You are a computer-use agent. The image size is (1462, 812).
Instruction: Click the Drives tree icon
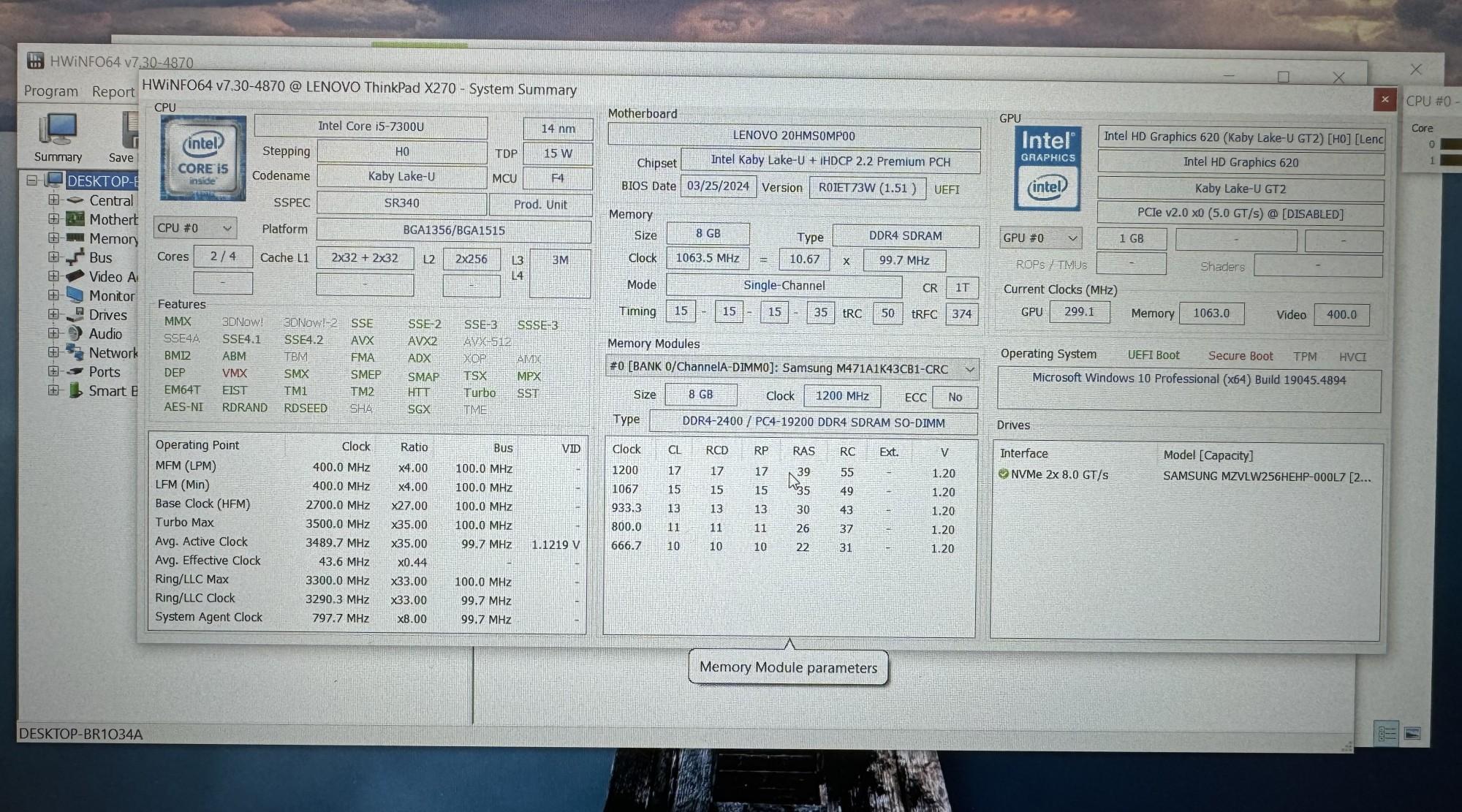(x=75, y=314)
